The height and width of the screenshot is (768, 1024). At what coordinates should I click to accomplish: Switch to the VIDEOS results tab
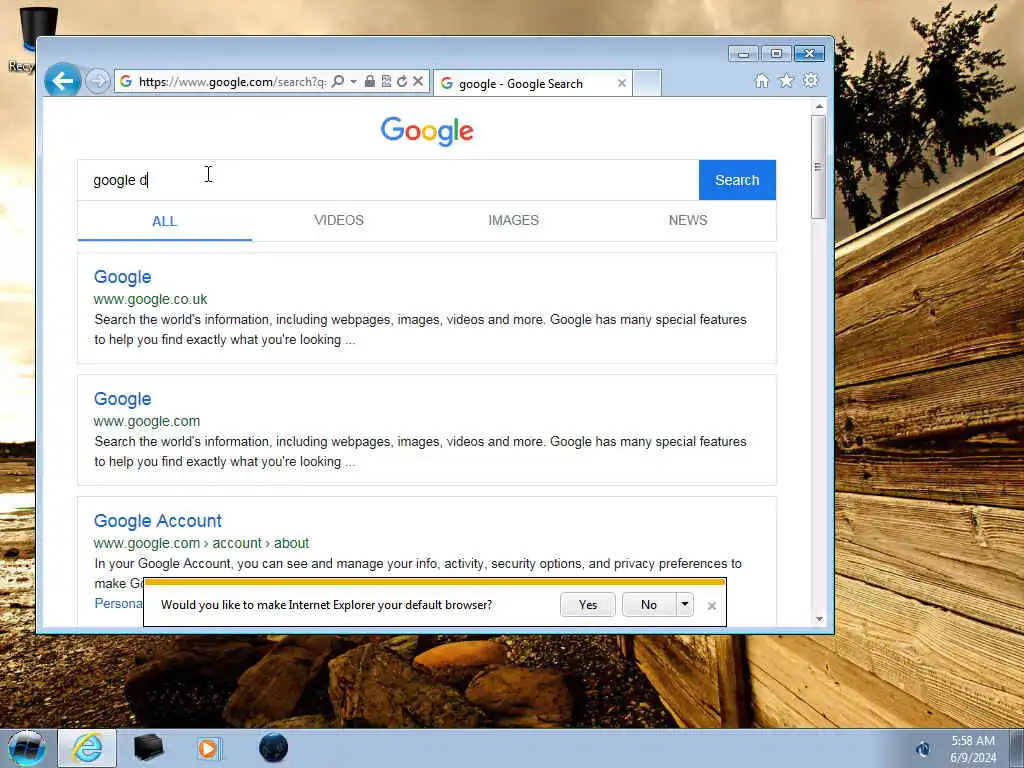click(339, 221)
